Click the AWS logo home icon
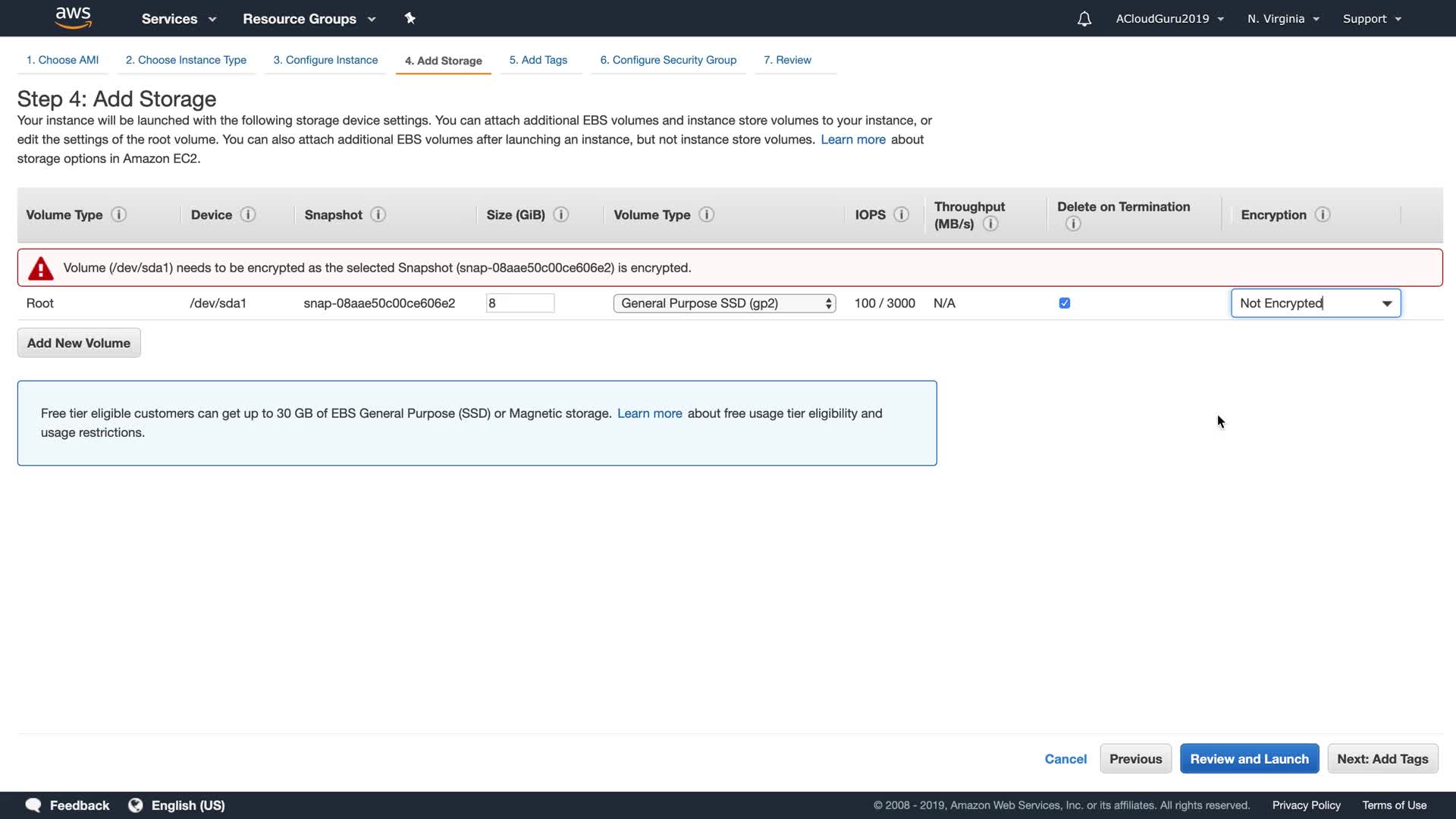 [73, 18]
